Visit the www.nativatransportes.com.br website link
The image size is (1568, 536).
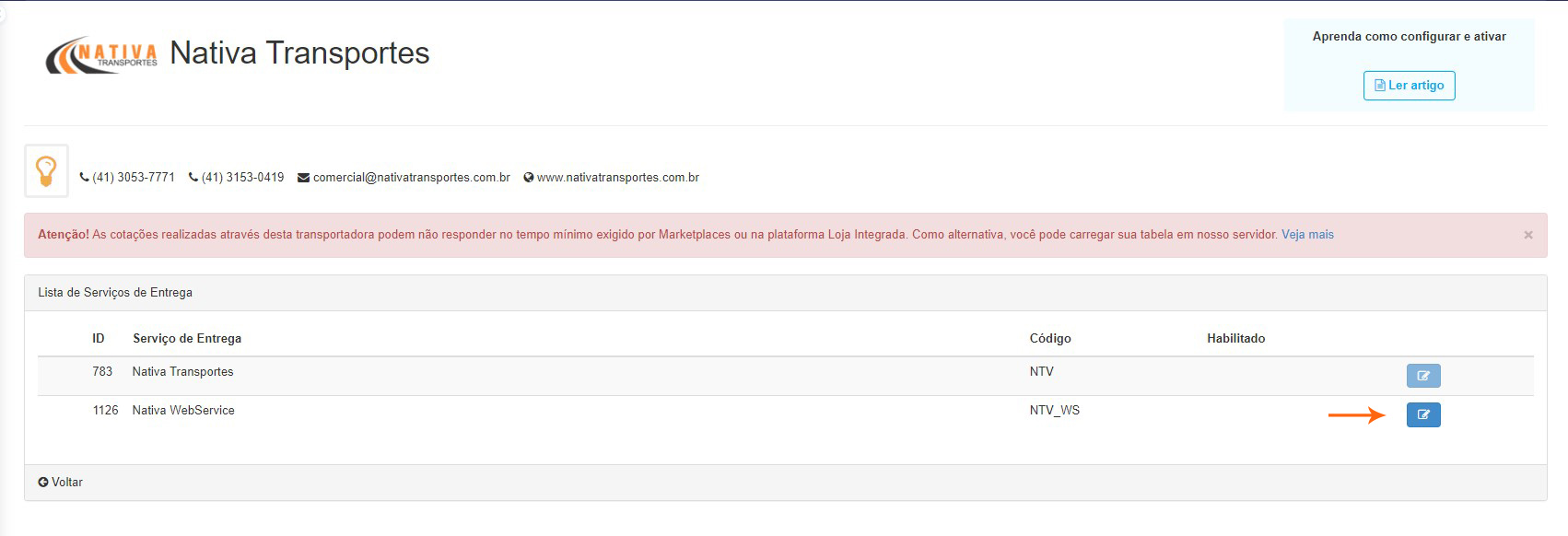617,178
